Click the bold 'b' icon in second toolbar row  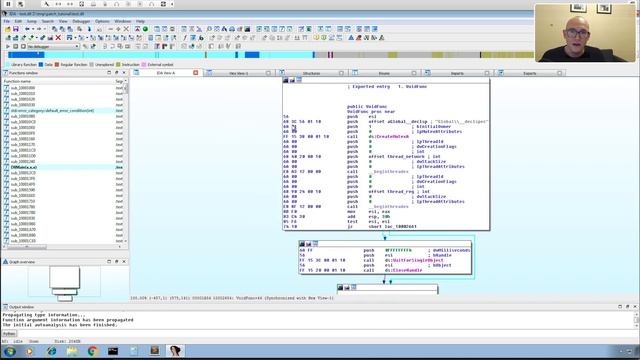point(201,38)
